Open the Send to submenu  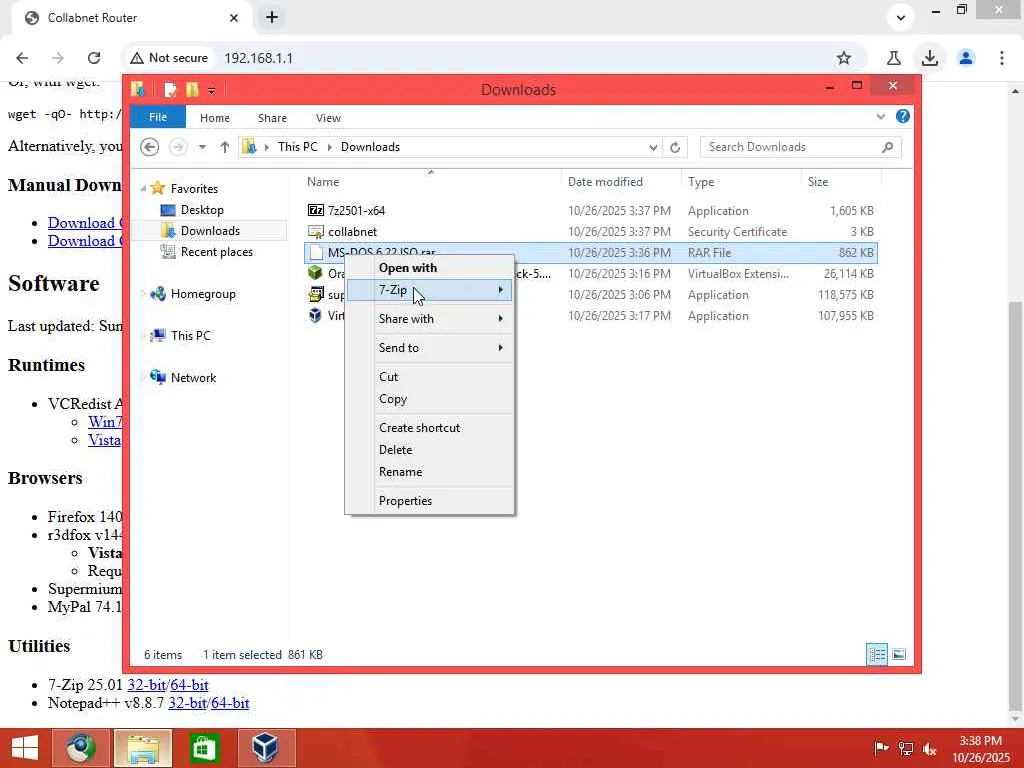429,347
